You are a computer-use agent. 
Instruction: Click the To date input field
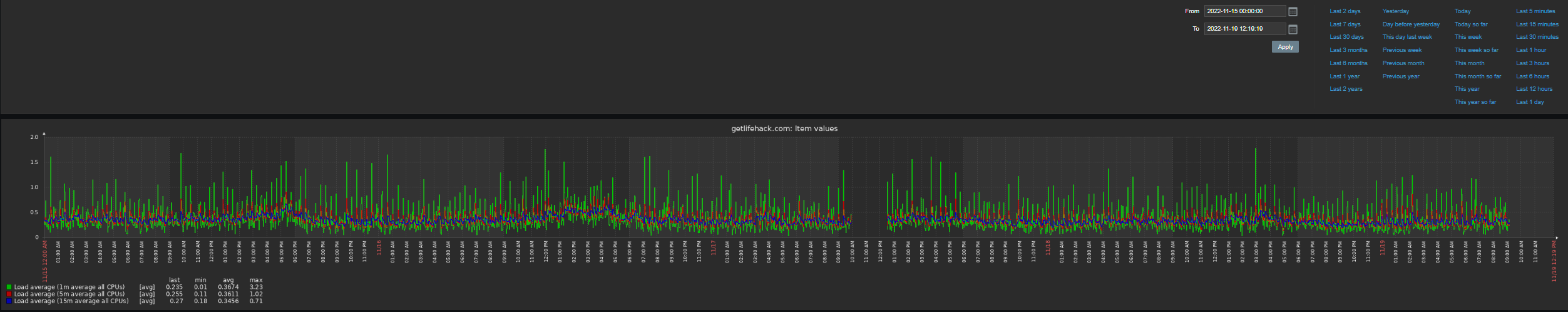[x=1245, y=29]
